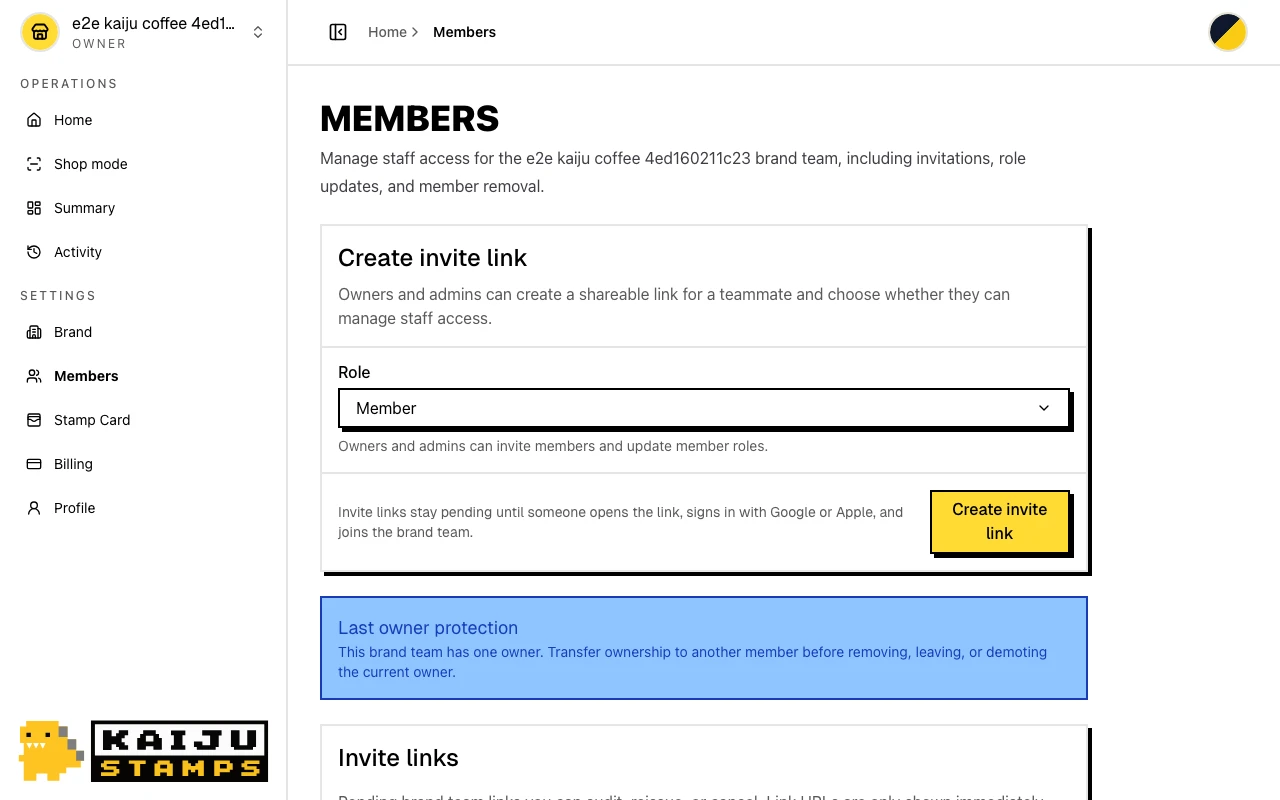1280x800 pixels.
Task: Open Stamp Card settings
Action: 143,420
